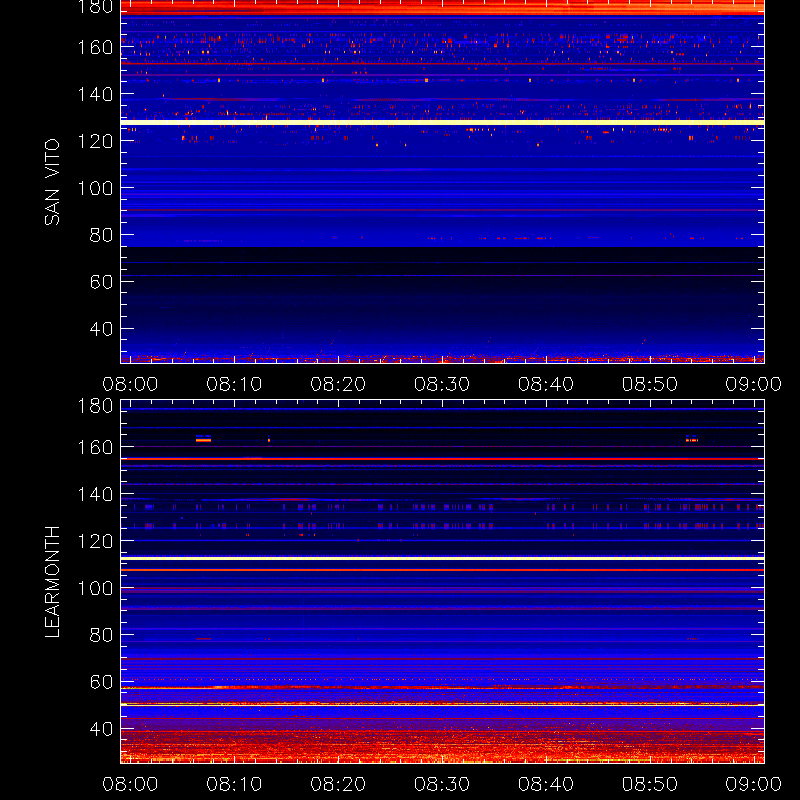This screenshot has width=800, height=800.
Task: Click the orange burst near 08:07 in LEARMONTH
Action: coord(204,439)
